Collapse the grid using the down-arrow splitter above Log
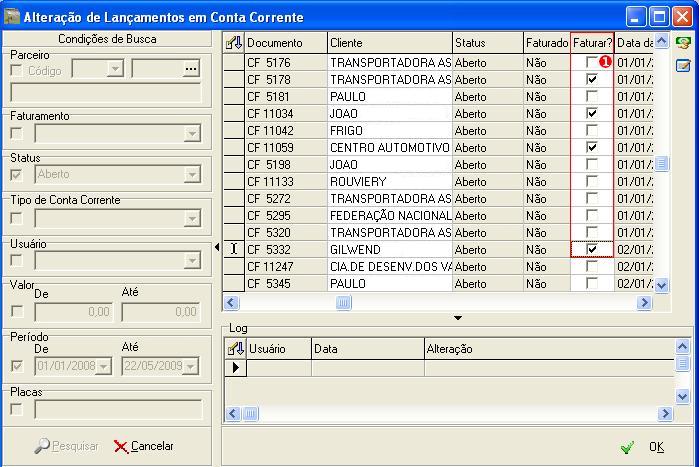The width and height of the screenshot is (699, 467). tap(458, 318)
